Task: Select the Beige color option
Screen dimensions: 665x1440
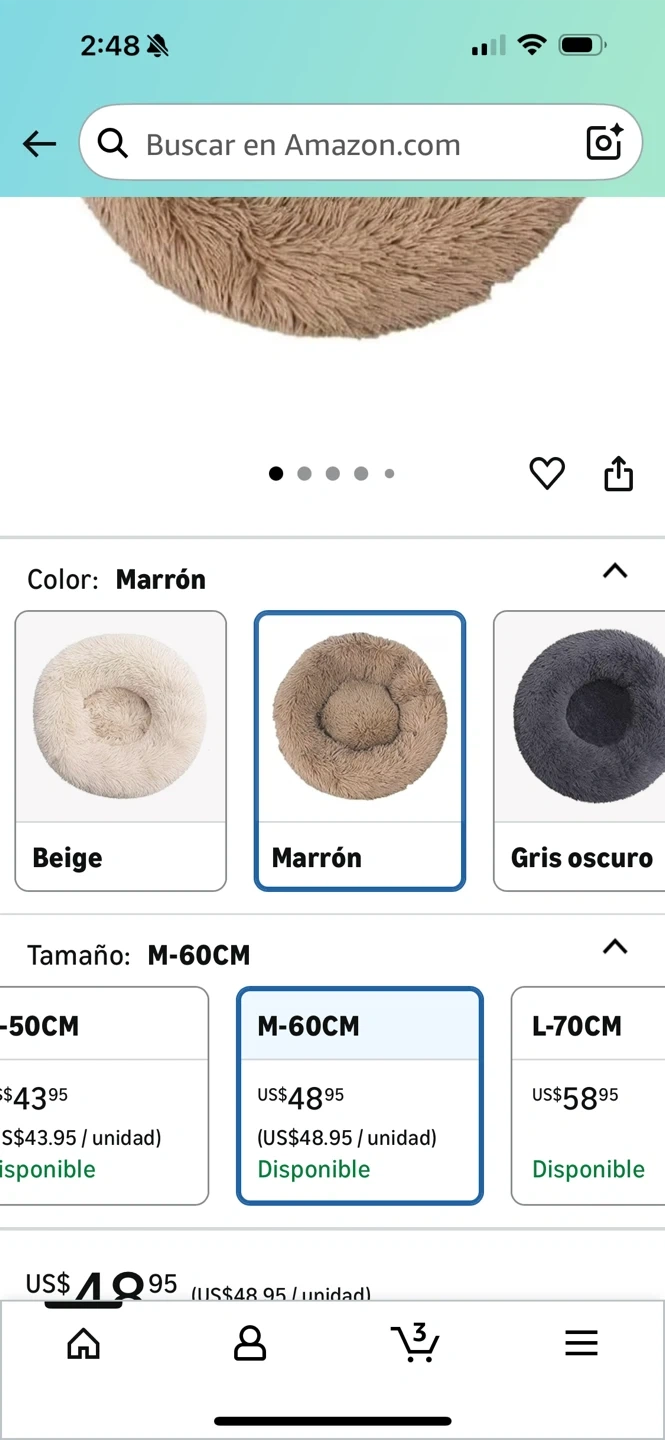Action: (121, 751)
